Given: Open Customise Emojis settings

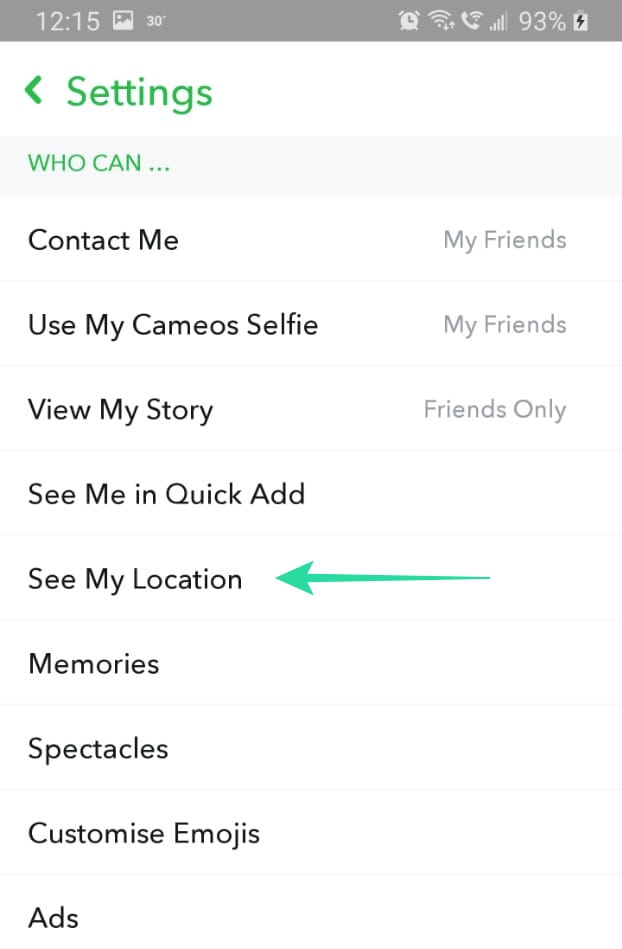Looking at the screenshot, I should (144, 833).
